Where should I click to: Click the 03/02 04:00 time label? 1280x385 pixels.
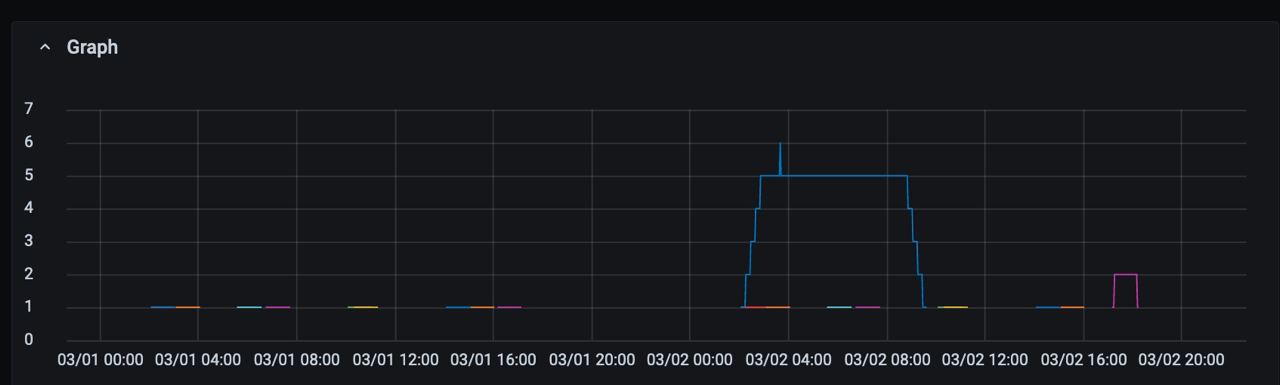point(788,359)
